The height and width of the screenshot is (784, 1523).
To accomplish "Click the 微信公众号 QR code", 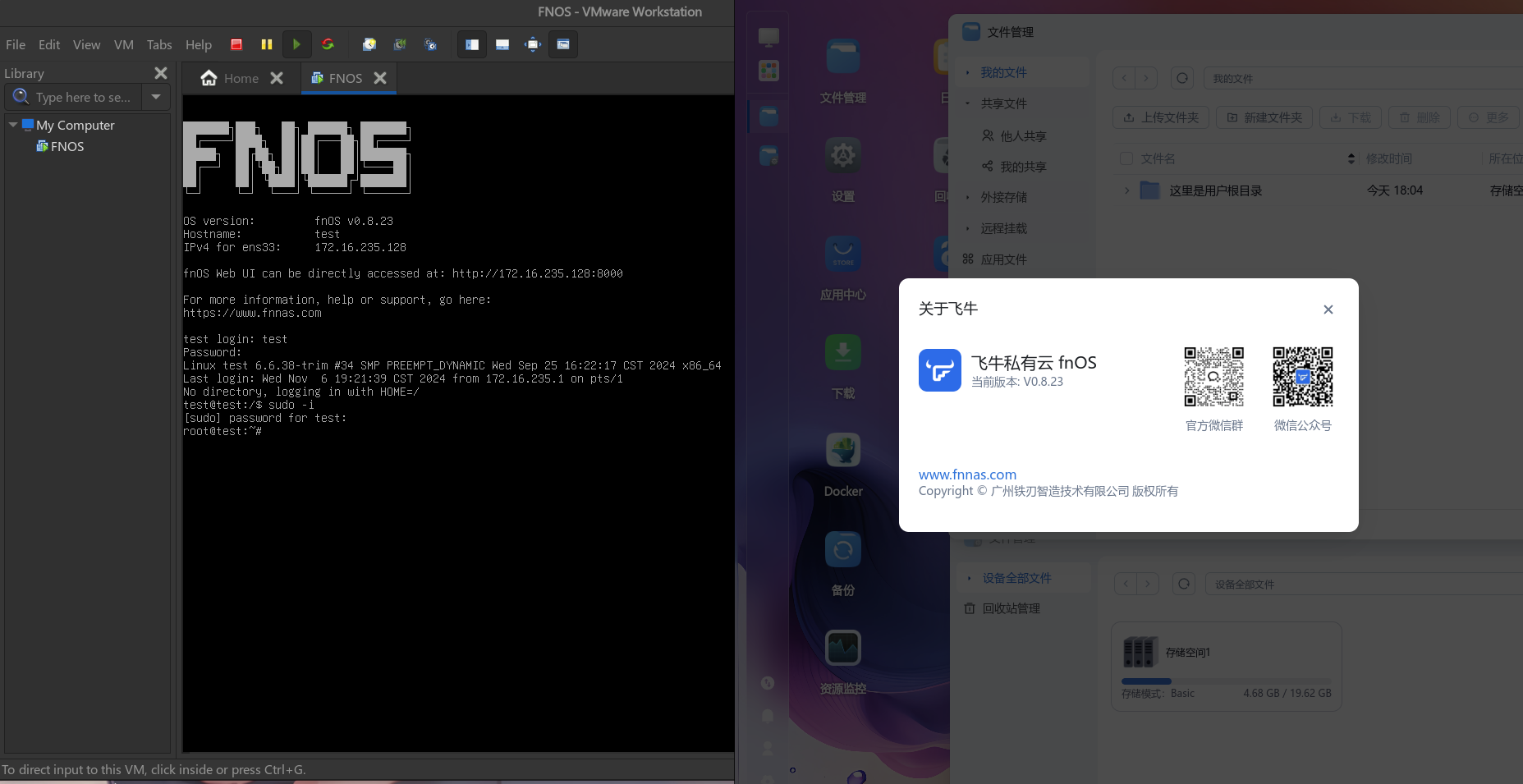I will coord(1302,377).
